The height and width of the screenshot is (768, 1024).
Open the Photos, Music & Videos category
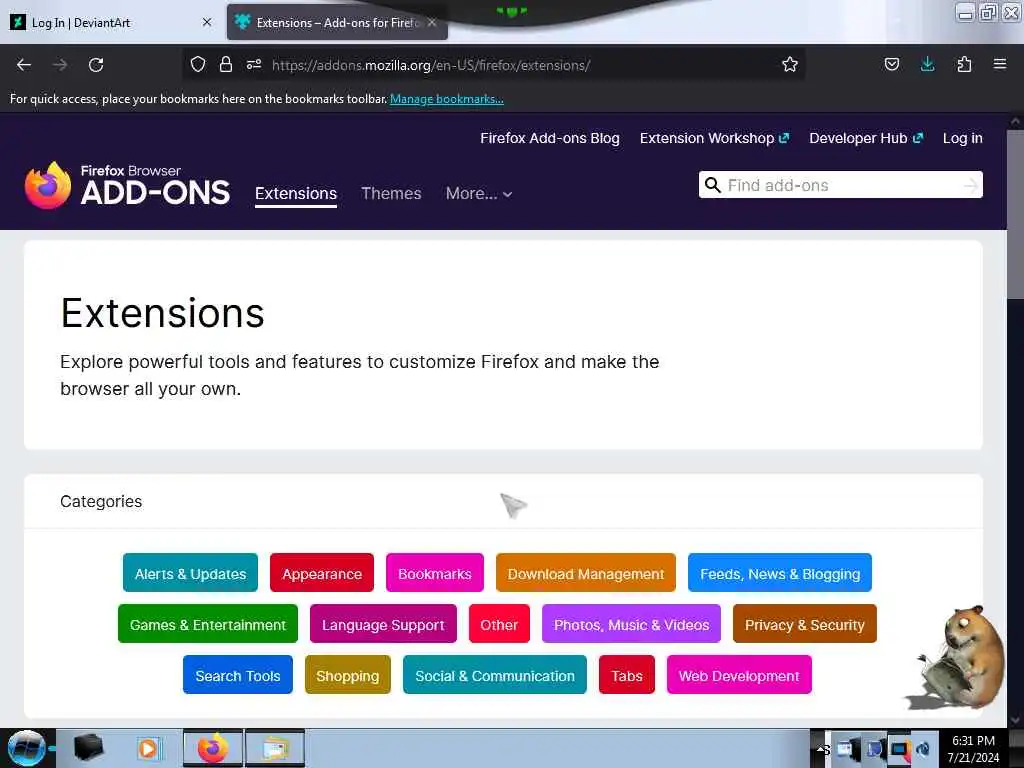pos(632,624)
